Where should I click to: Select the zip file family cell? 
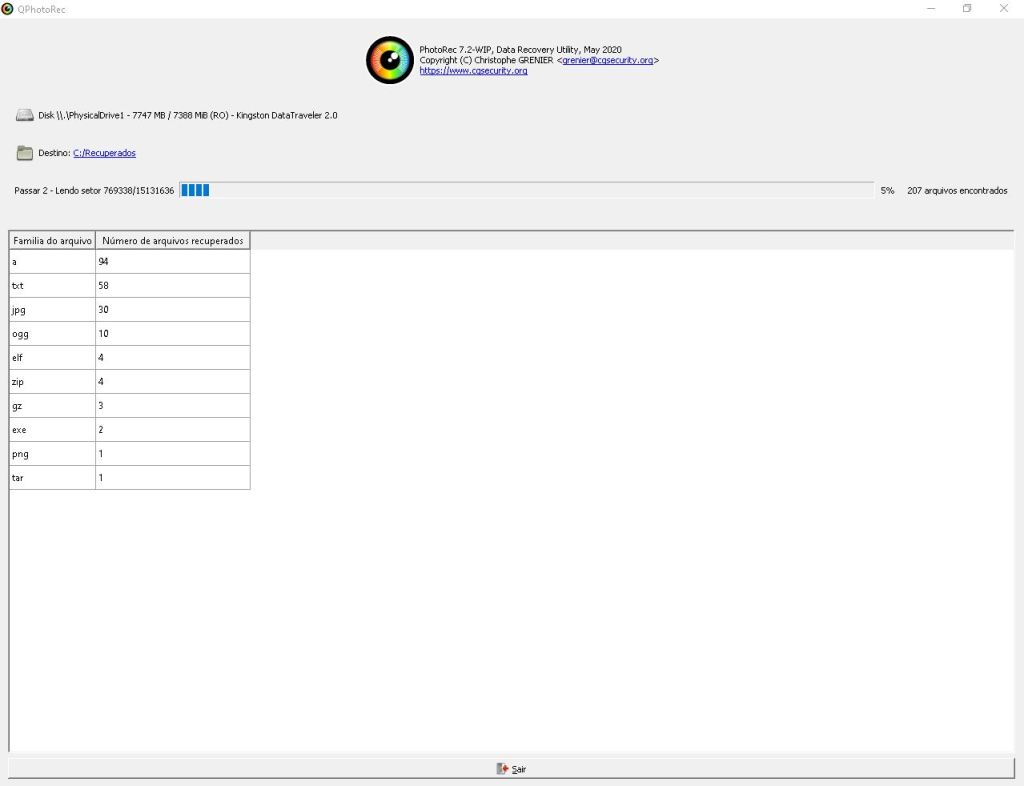(52, 382)
